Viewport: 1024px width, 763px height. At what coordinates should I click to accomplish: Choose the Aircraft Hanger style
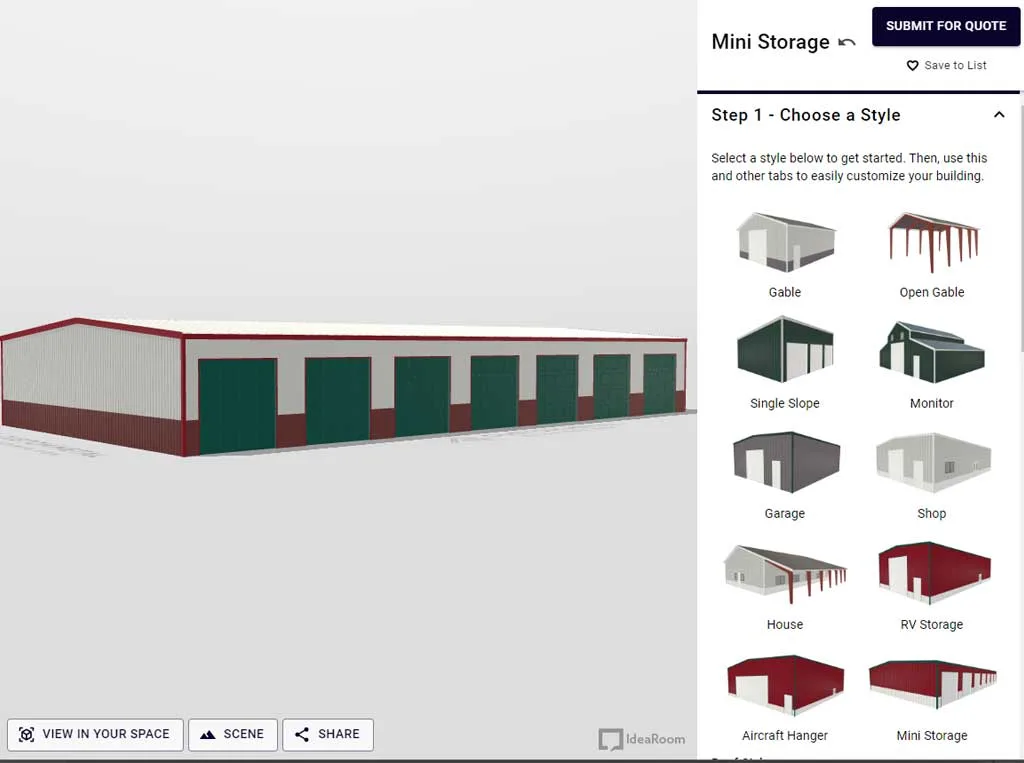click(784, 686)
